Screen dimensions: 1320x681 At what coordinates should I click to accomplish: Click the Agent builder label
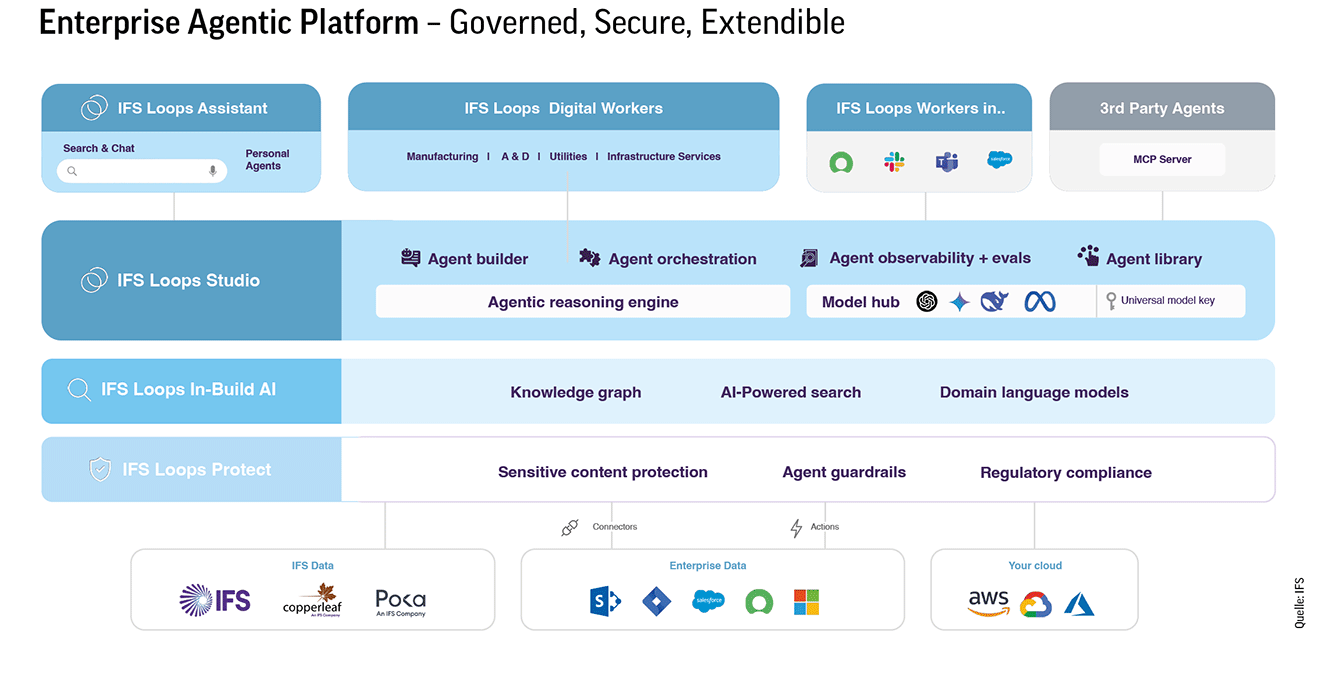pos(477,259)
